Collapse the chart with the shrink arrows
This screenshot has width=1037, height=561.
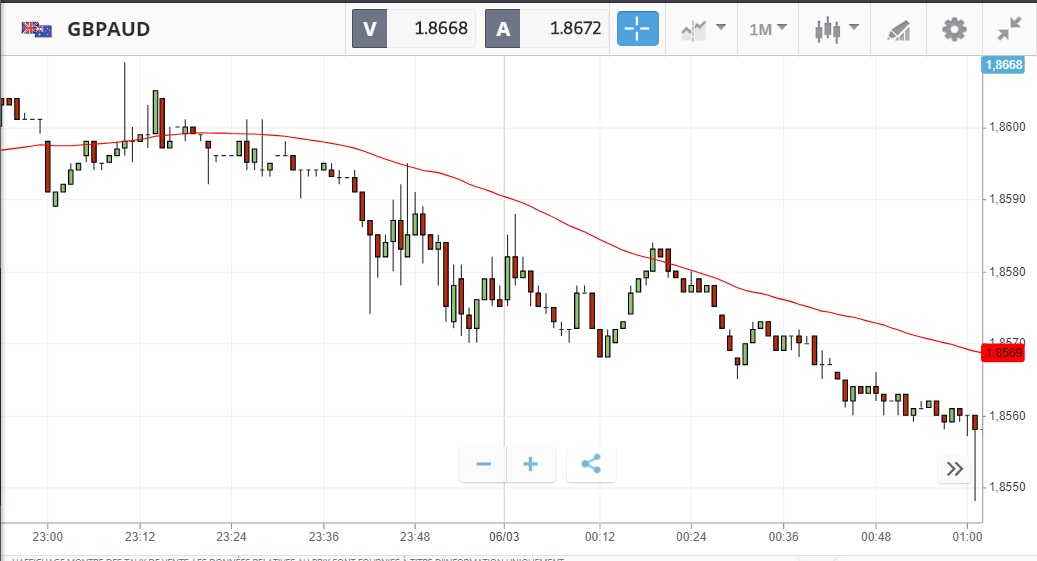1009,29
